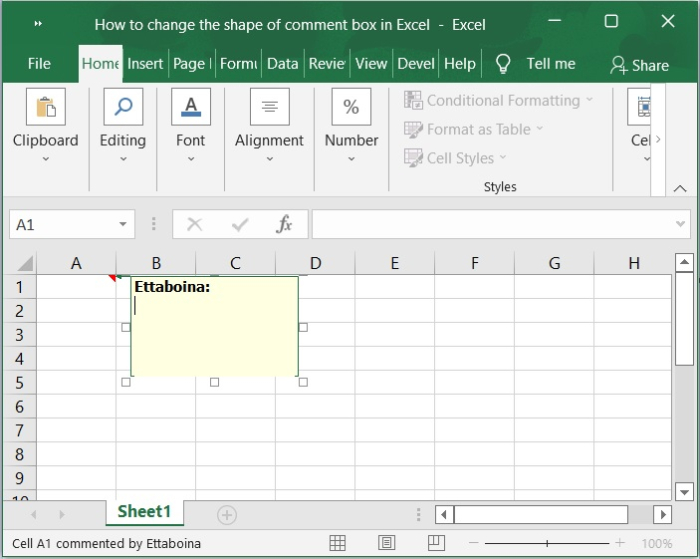Open the Alignment group icon

pos(270,107)
